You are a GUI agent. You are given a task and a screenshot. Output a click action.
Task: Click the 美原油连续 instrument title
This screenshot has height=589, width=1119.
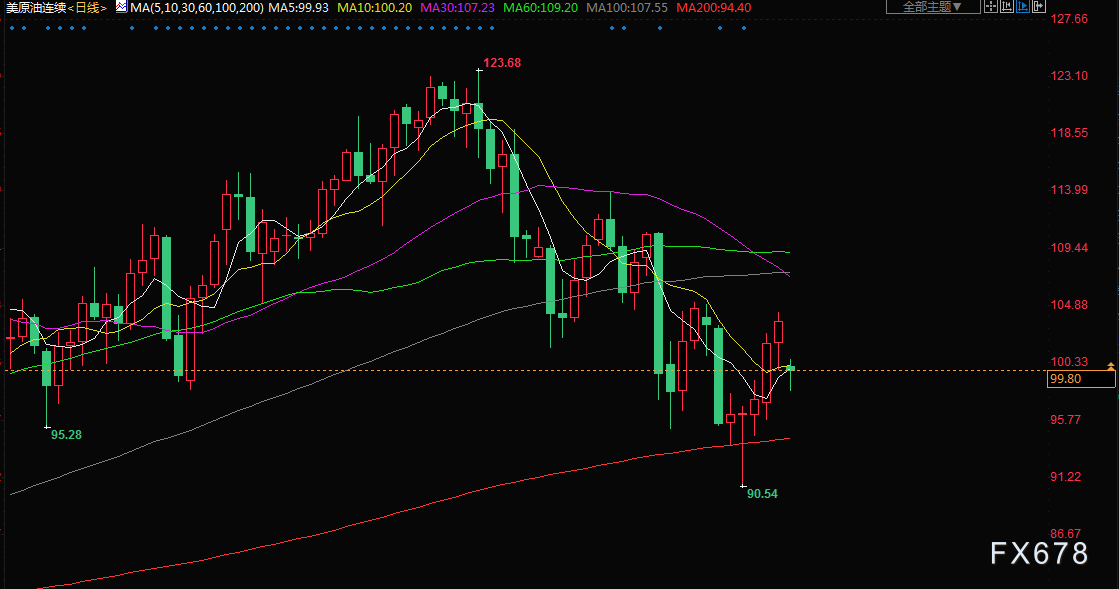pyautogui.click(x=35, y=8)
